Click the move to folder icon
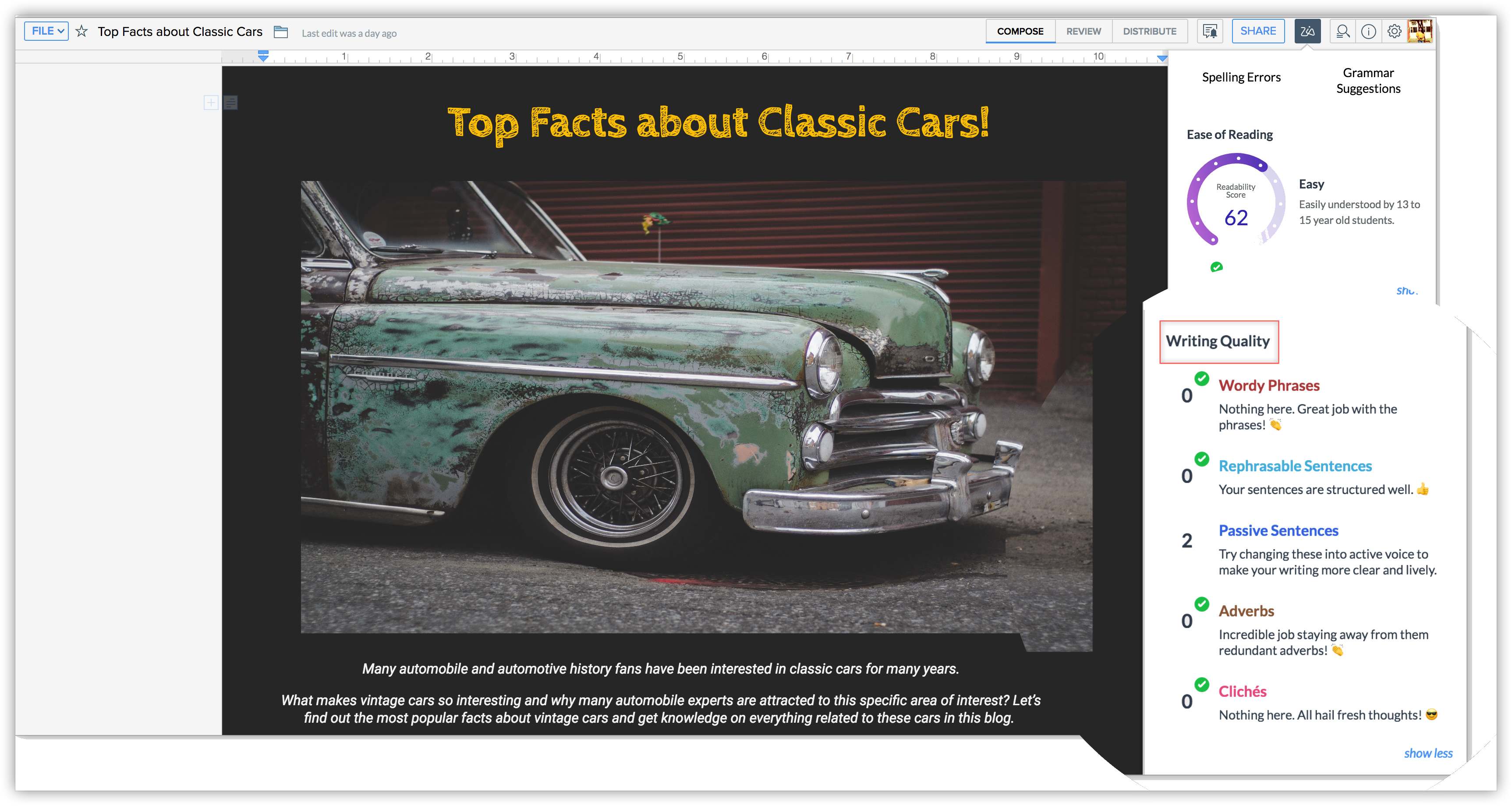 tap(281, 32)
